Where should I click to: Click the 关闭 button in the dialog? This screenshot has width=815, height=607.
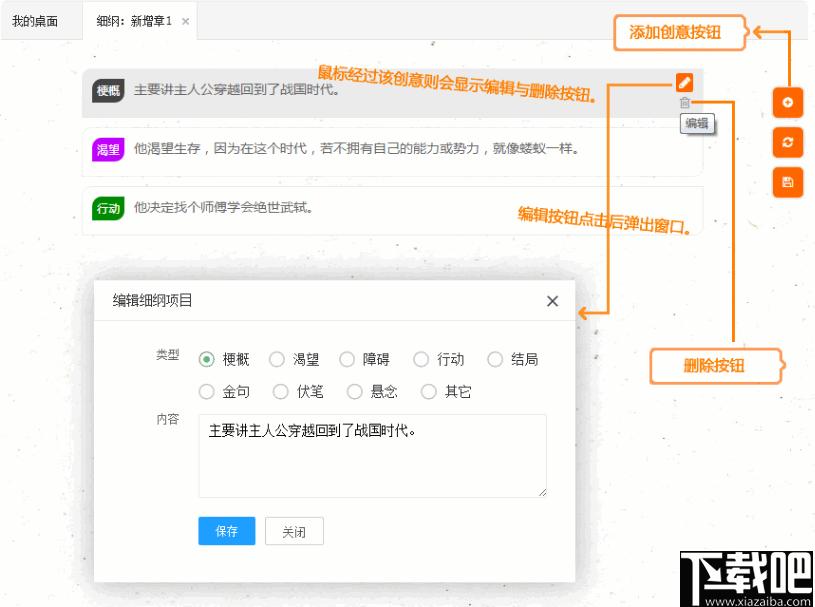294,531
